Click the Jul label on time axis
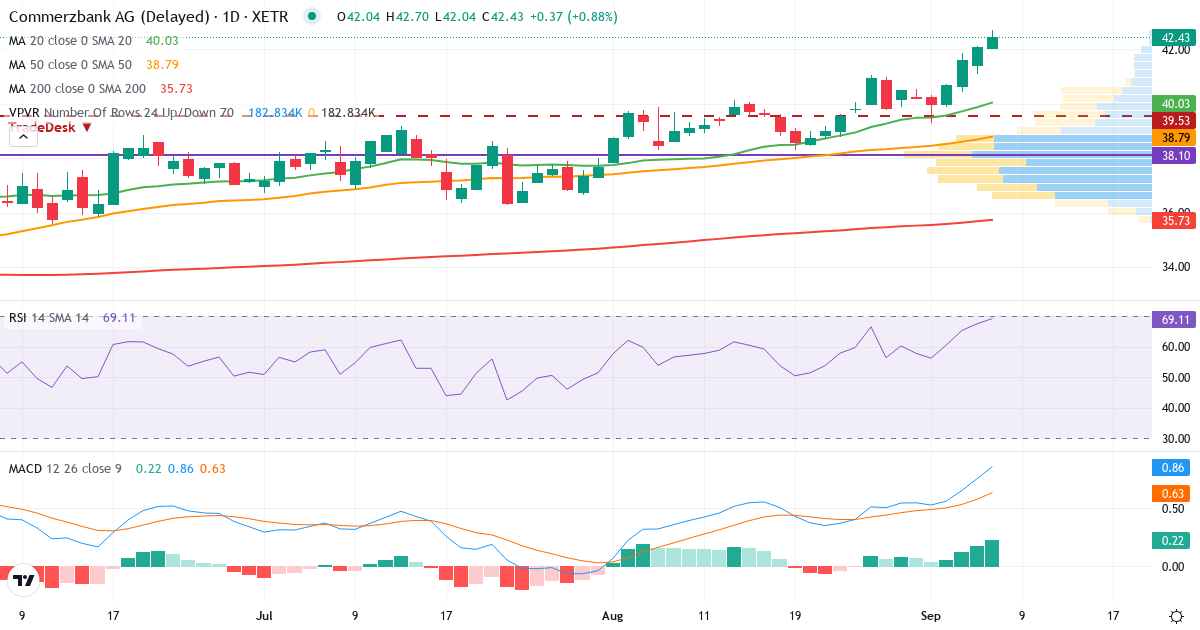This screenshot has width=1200, height=630. tap(264, 615)
